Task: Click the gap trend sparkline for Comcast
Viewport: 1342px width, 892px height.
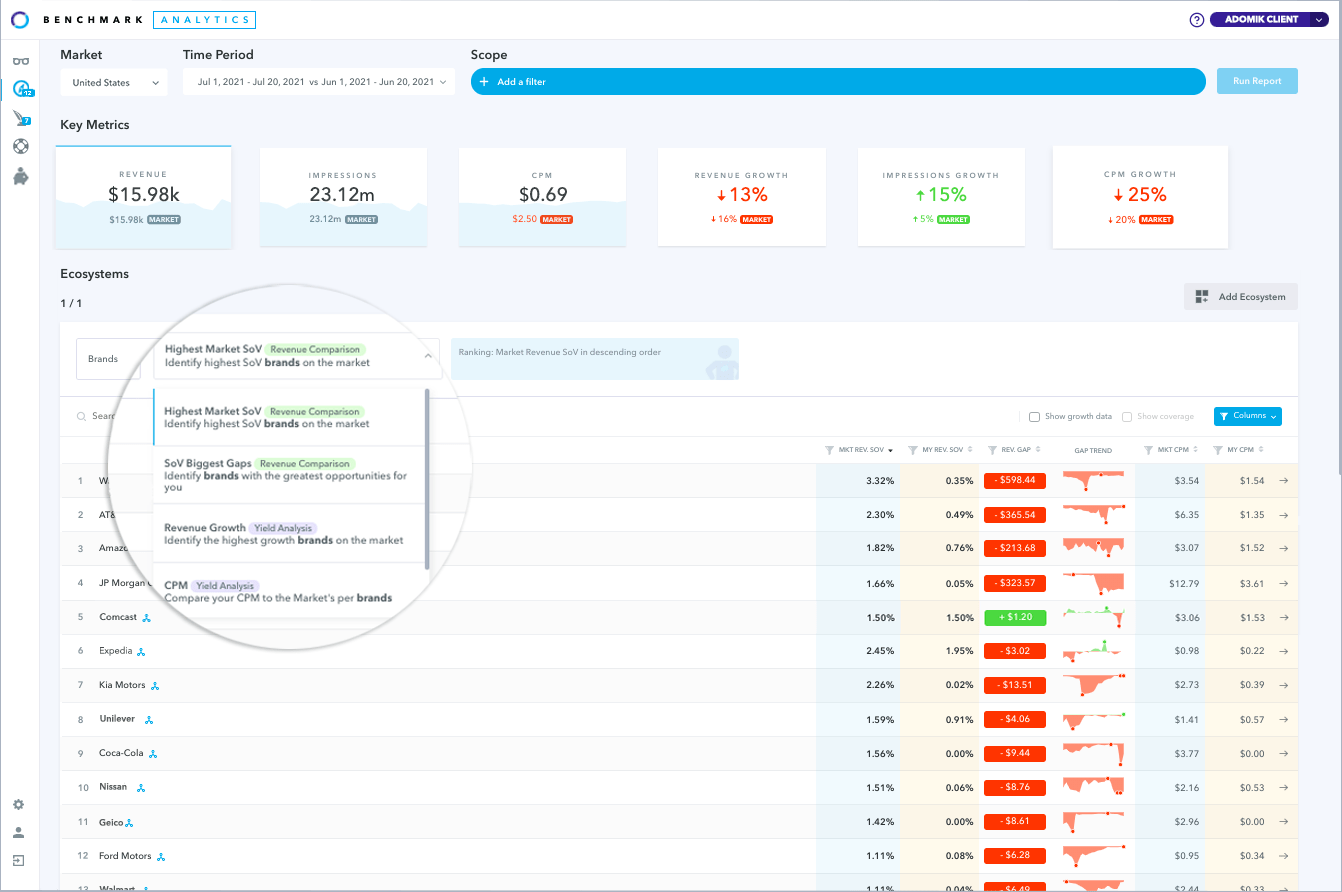Action: click(1093, 617)
